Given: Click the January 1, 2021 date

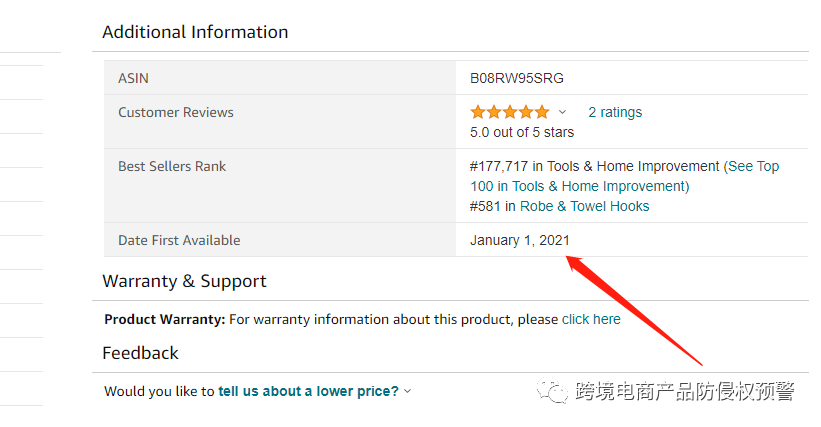Looking at the screenshot, I should (520, 240).
